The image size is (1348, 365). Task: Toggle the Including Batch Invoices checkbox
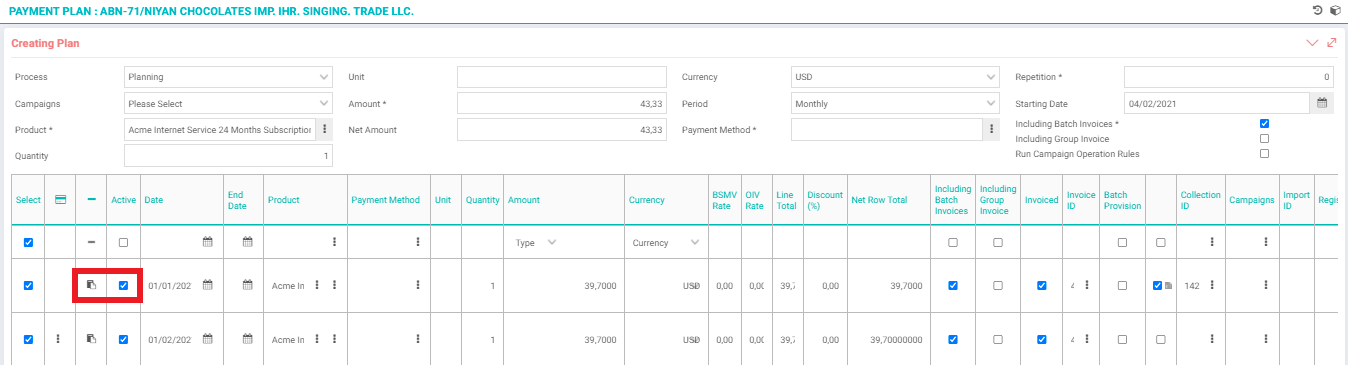[x=1265, y=124]
